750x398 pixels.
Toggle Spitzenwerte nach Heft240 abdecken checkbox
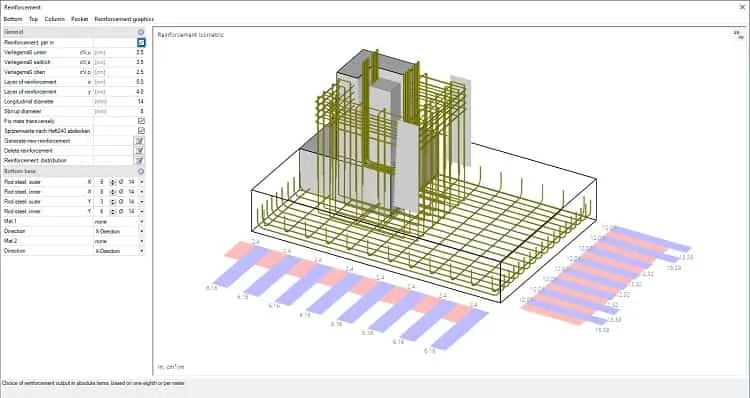pyautogui.click(x=141, y=131)
